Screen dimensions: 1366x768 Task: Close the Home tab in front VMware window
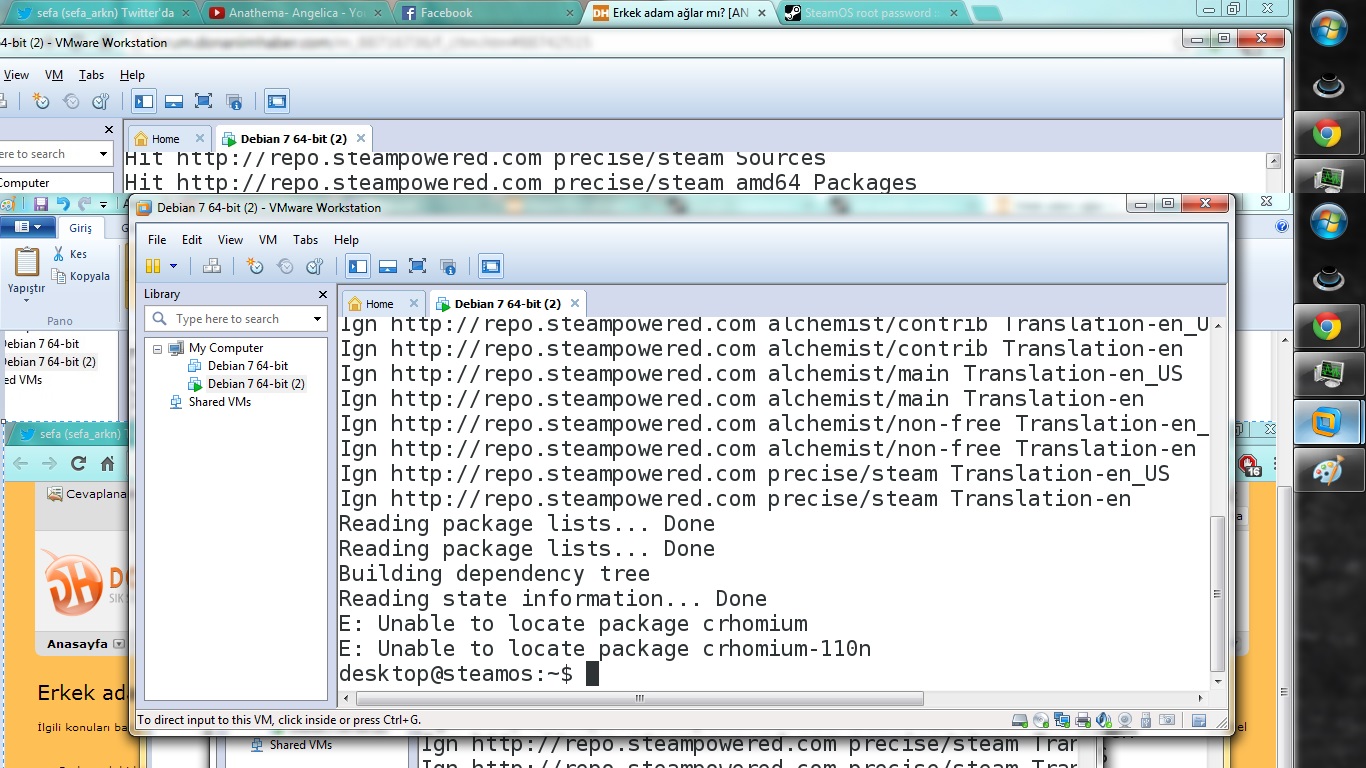(x=412, y=304)
